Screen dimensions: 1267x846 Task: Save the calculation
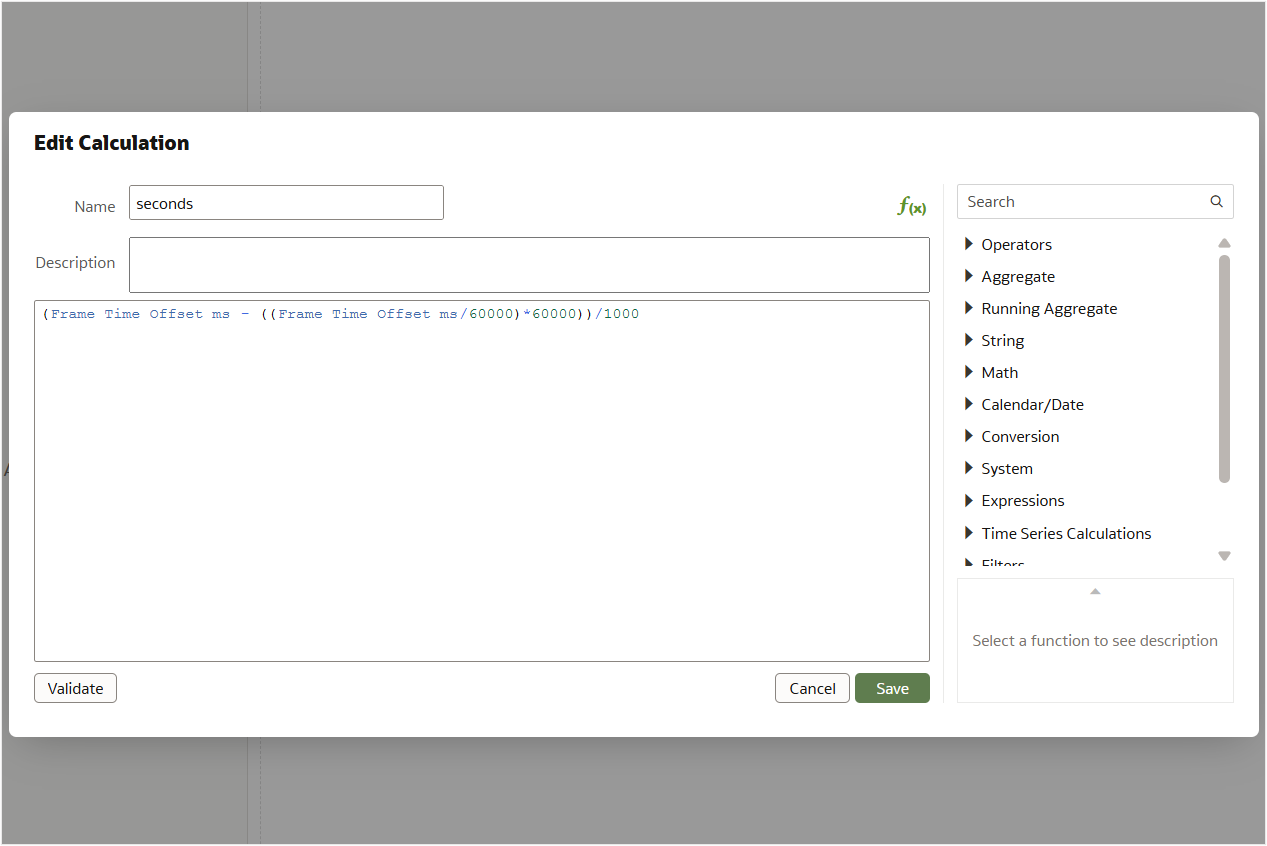pyautogui.click(x=892, y=688)
